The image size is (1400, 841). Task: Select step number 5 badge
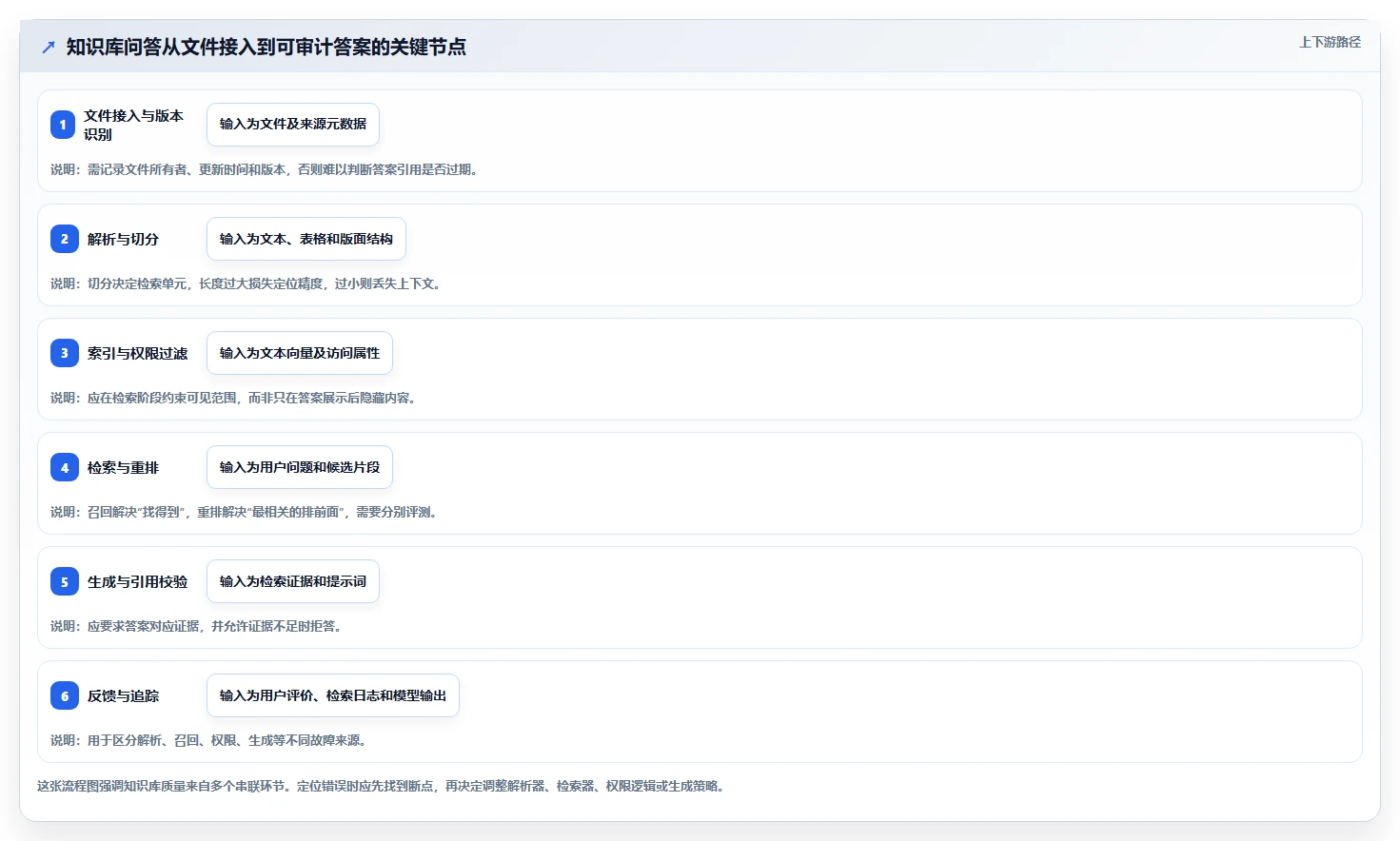point(65,581)
